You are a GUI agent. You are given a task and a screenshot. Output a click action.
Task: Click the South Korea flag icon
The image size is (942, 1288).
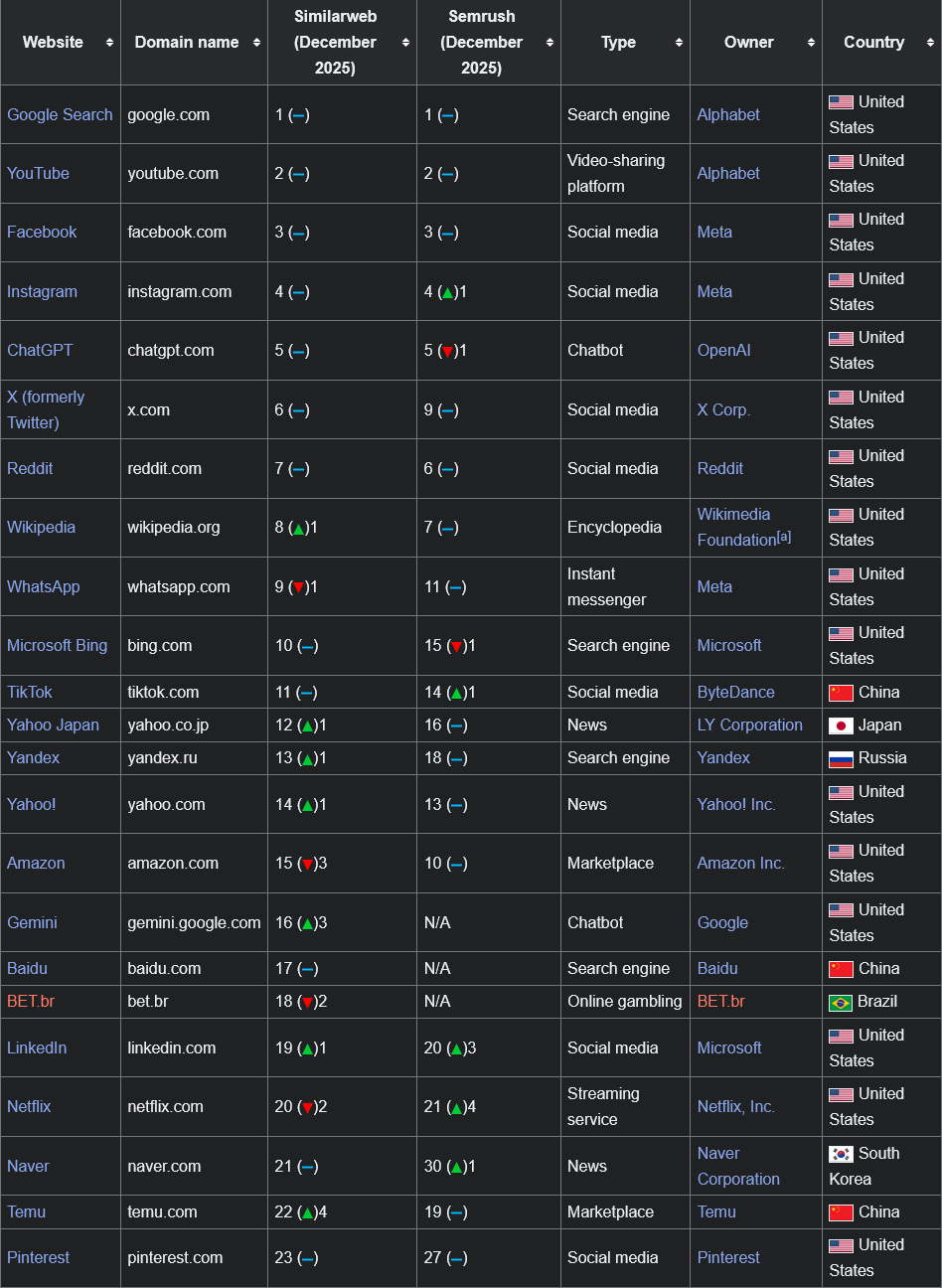point(841,1154)
